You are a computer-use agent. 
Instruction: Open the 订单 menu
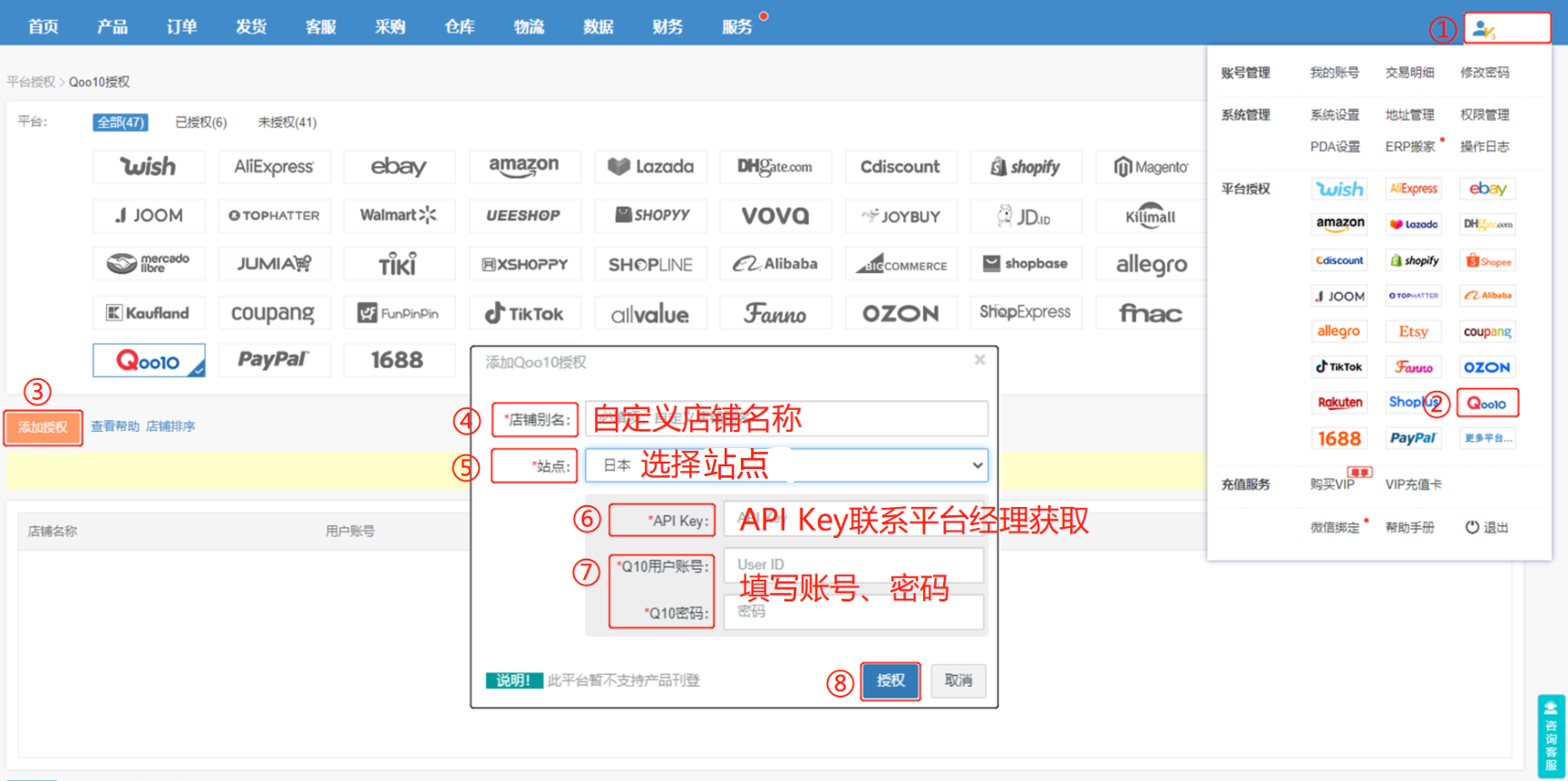[182, 26]
